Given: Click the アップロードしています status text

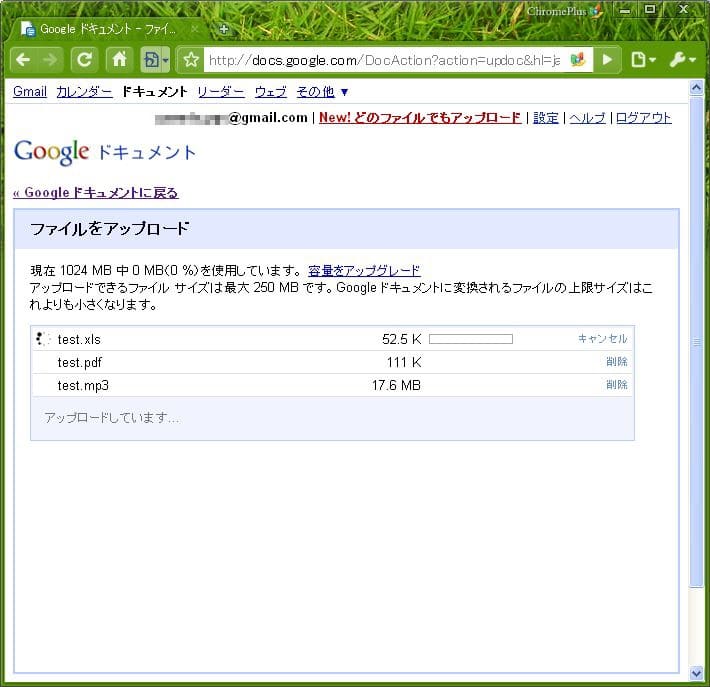Looking at the screenshot, I should (111, 418).
